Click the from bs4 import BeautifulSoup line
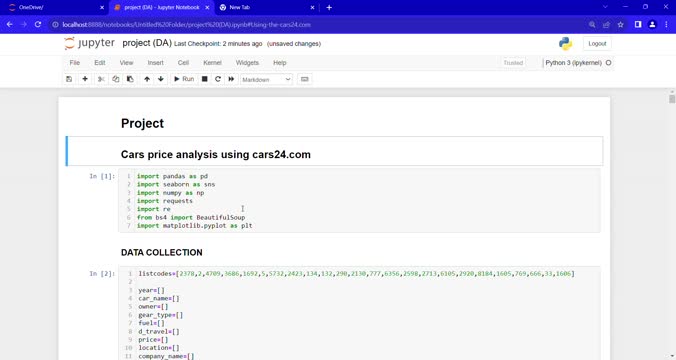Image resolution: width=676 pixels, height=360 pixels. click(191, 218)
